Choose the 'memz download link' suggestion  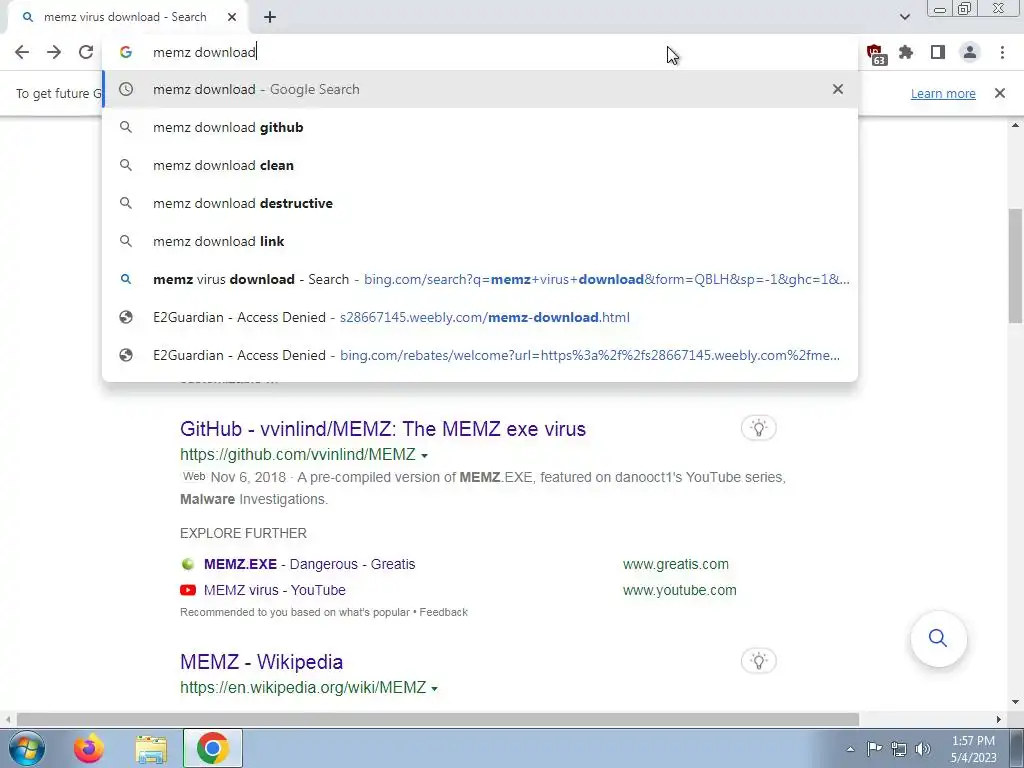coord(480,241)
